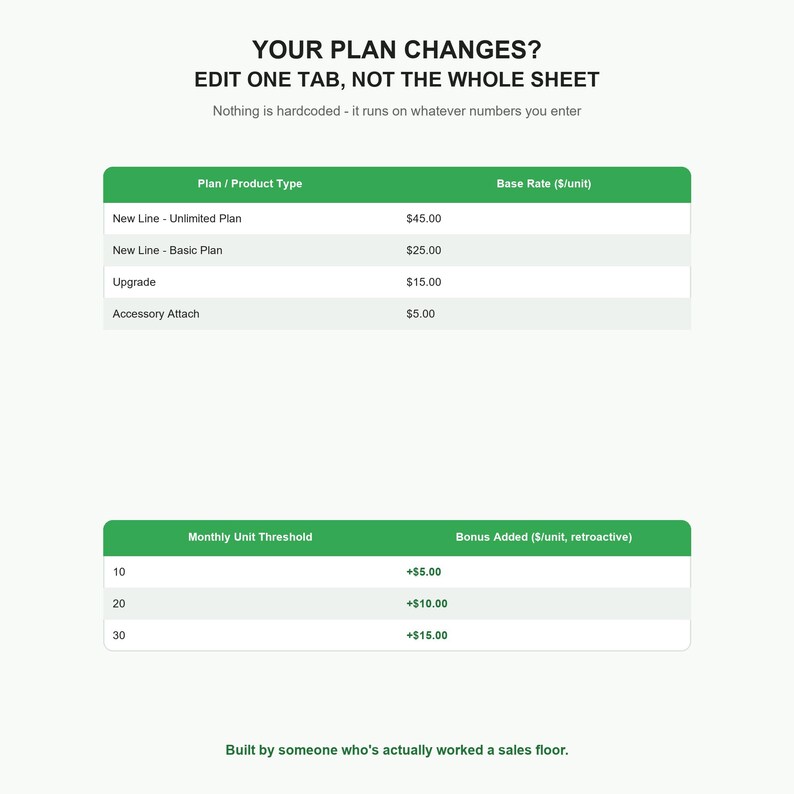The image size is (794, 794).
Task: Select the threshold 20 cell
Action: click(250, 604)
